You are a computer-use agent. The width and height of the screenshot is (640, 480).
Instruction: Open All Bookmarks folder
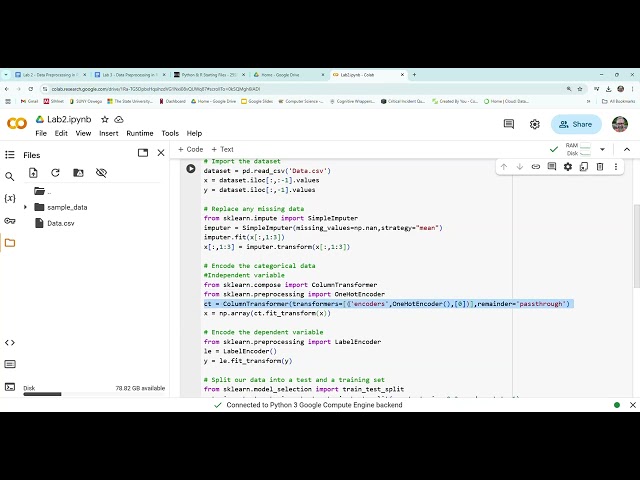(618, 101)
